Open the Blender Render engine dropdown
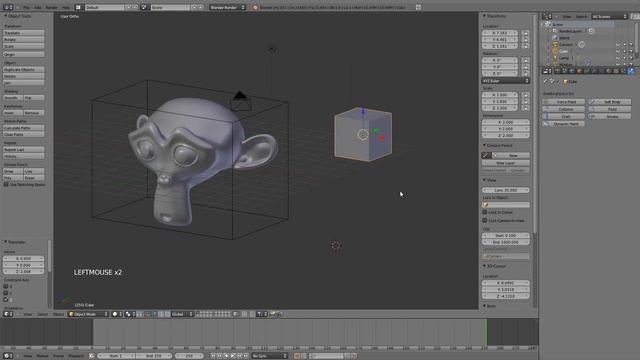 pos(227,7)
